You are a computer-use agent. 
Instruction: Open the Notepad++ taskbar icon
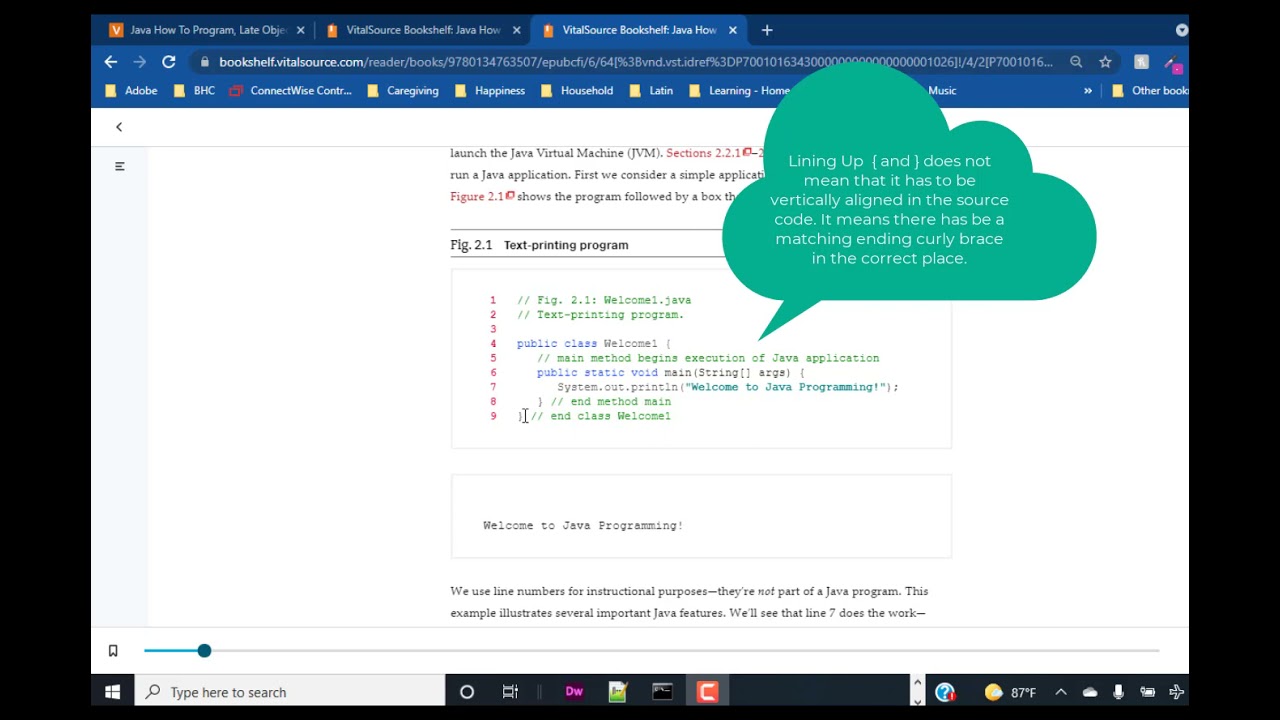[x=618, y=692]
